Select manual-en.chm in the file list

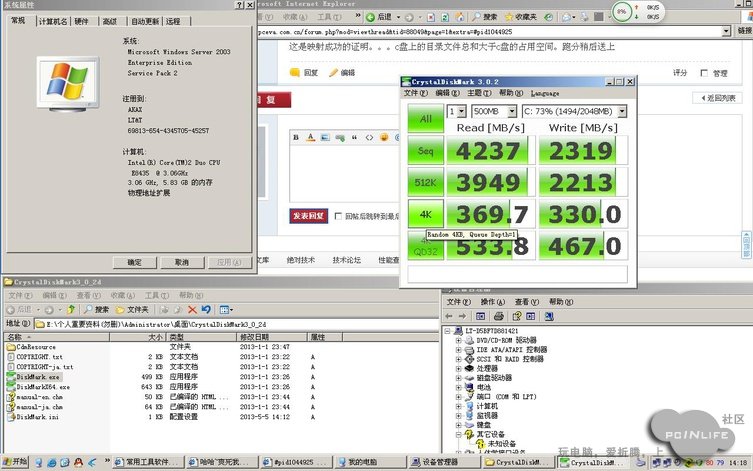pyautogui.click(x=35, y=397)
